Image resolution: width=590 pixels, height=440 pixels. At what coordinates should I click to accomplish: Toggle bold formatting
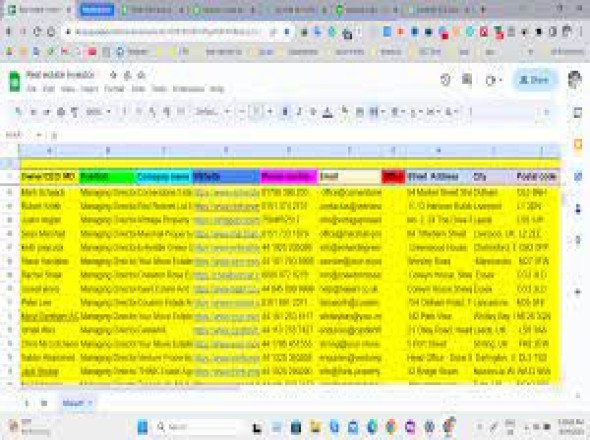coord(285,112)
